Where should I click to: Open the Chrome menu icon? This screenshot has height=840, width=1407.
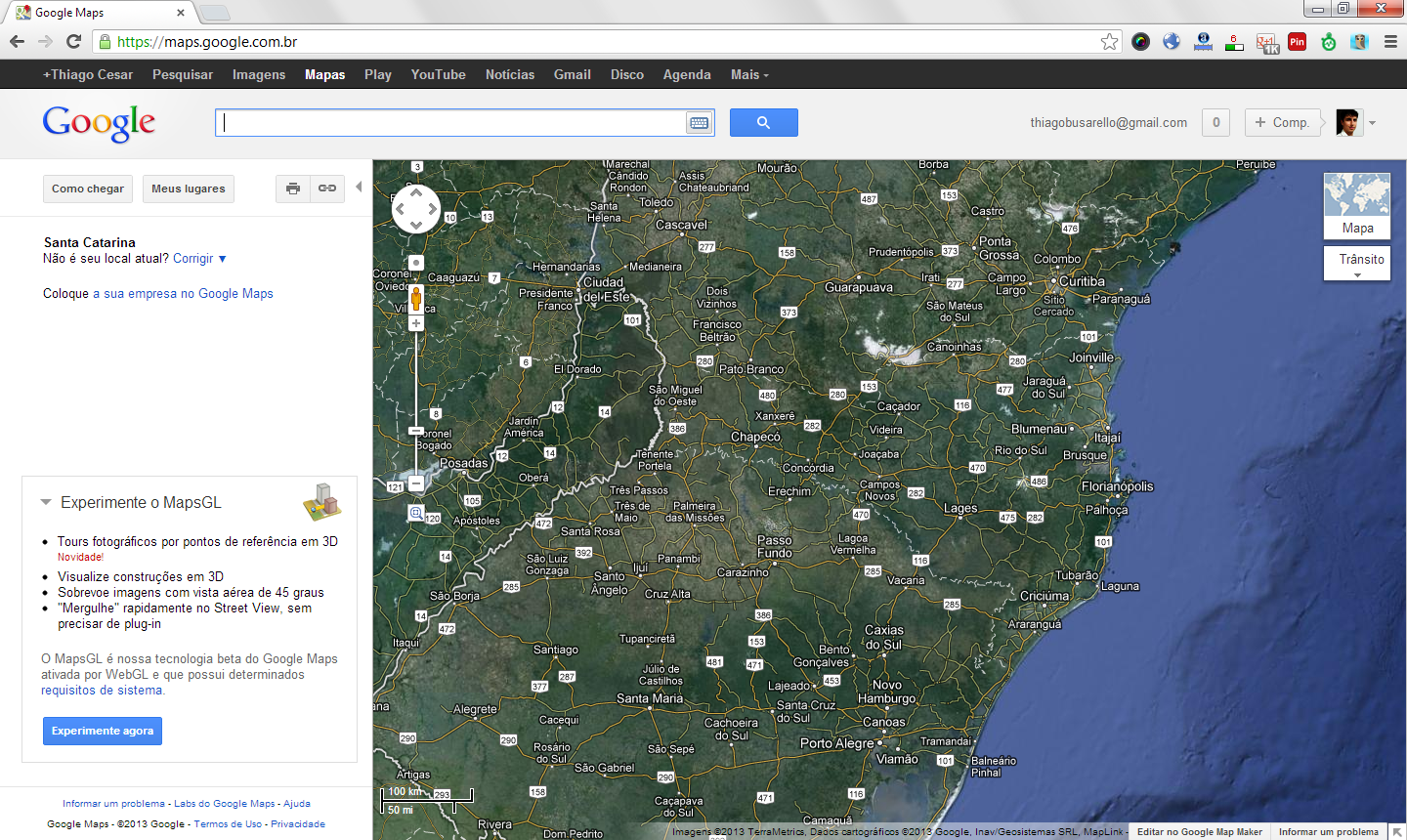[1390, 41]
